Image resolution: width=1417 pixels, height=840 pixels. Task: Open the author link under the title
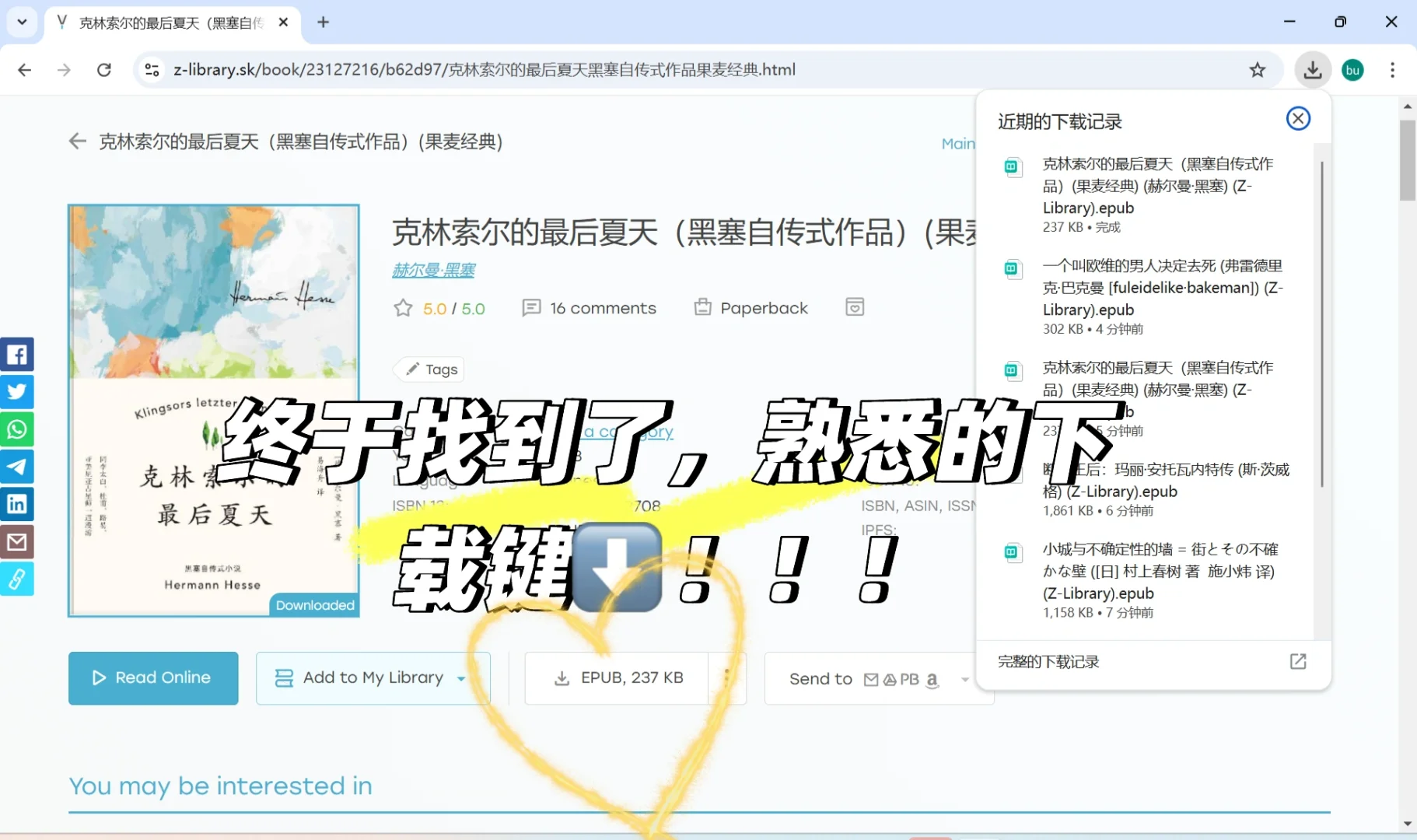point(433,270)
